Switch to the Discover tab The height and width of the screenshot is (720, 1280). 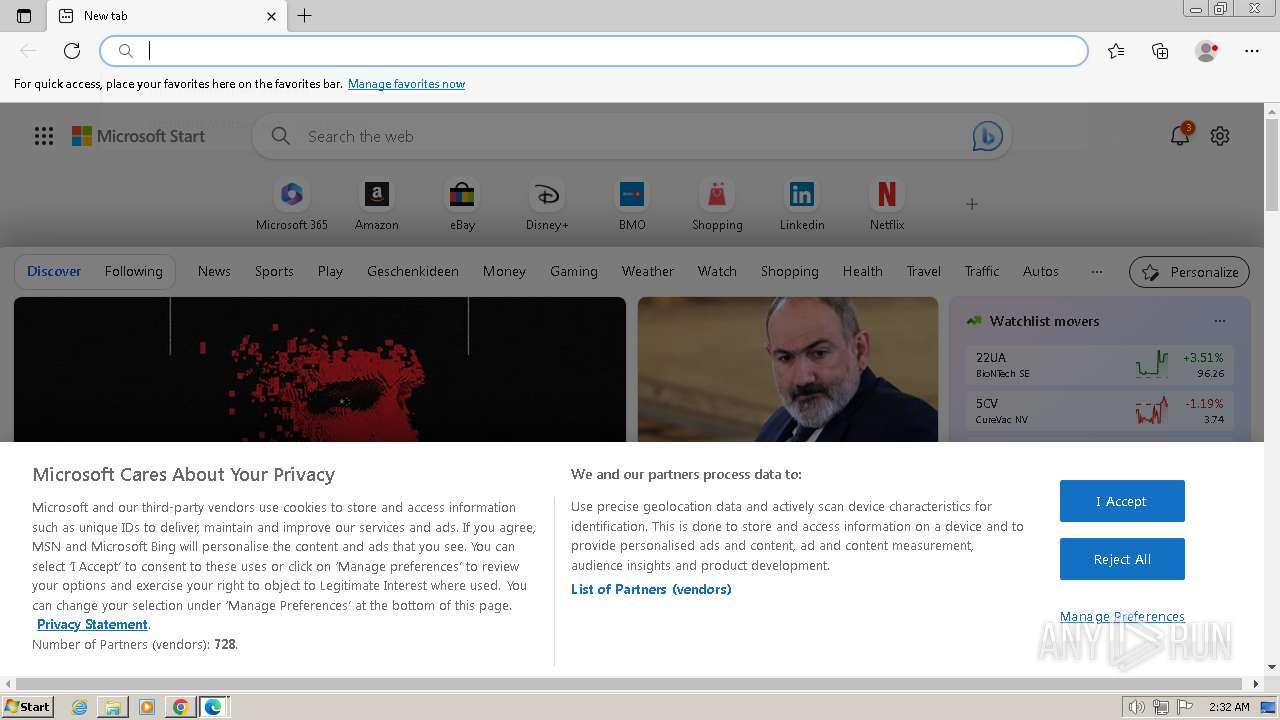click(x=54, y=271)
